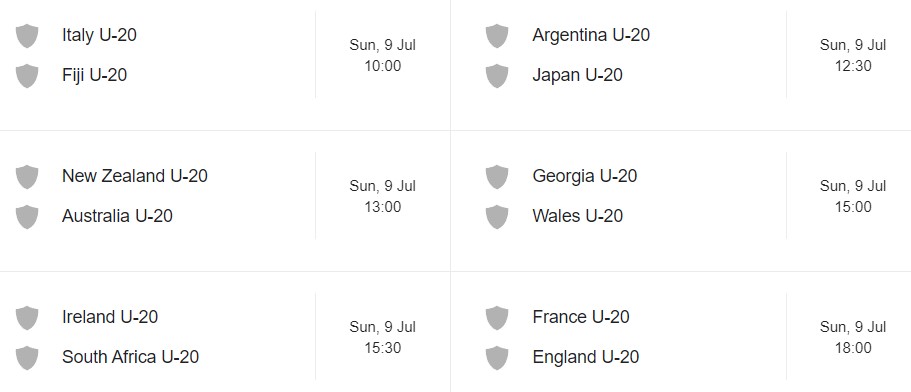Click the 10:00 kickoff time for Italy vs Fiji
This screenshot has width=911, height=392.
click(x=383, y=66)
